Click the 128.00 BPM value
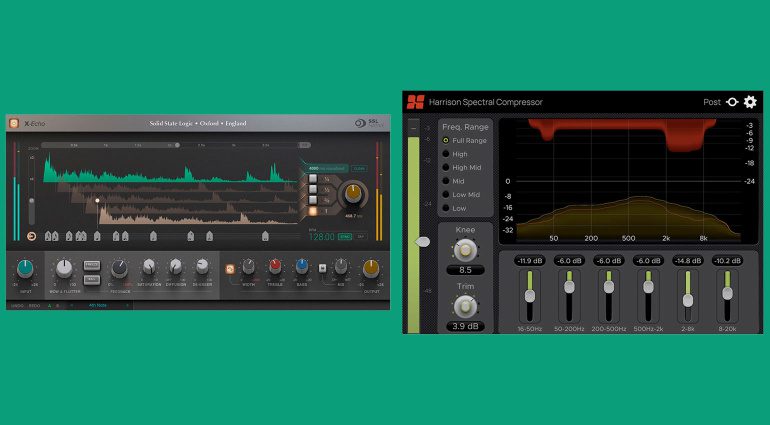 coord(322,237)
